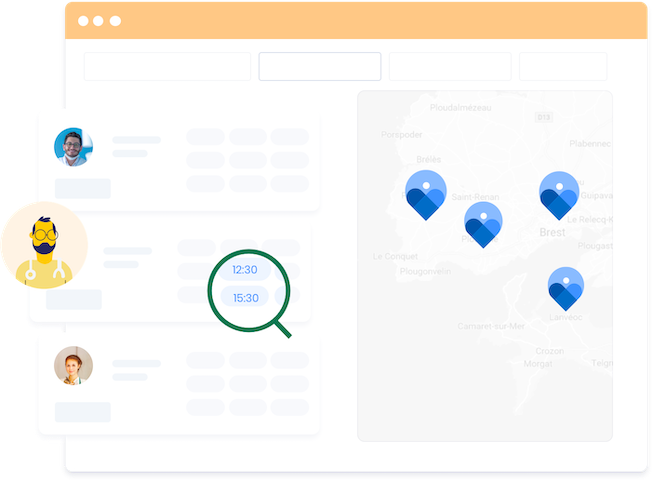Click the map pin near Guipavas
The width and height of the screenshot is (653, 481).
[559, 194]
